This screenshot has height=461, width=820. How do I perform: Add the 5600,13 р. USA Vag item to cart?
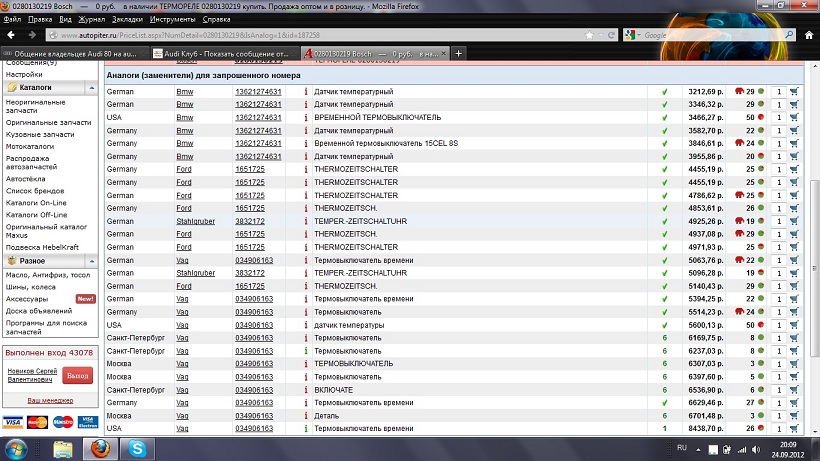[794, 325]
